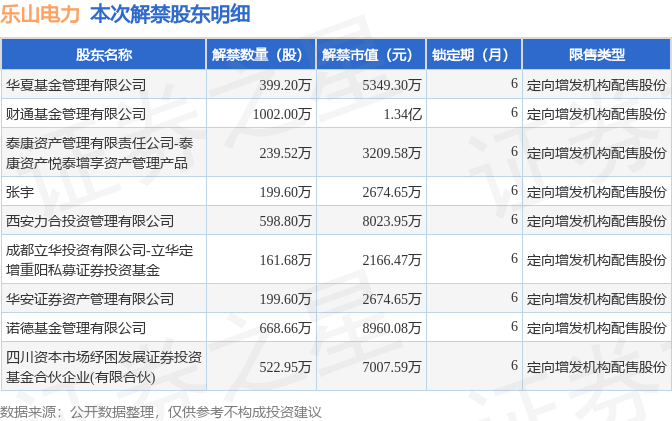Select the 限售类型 column header
Viewport: 672px width, 421px height.
pos(597,54)
